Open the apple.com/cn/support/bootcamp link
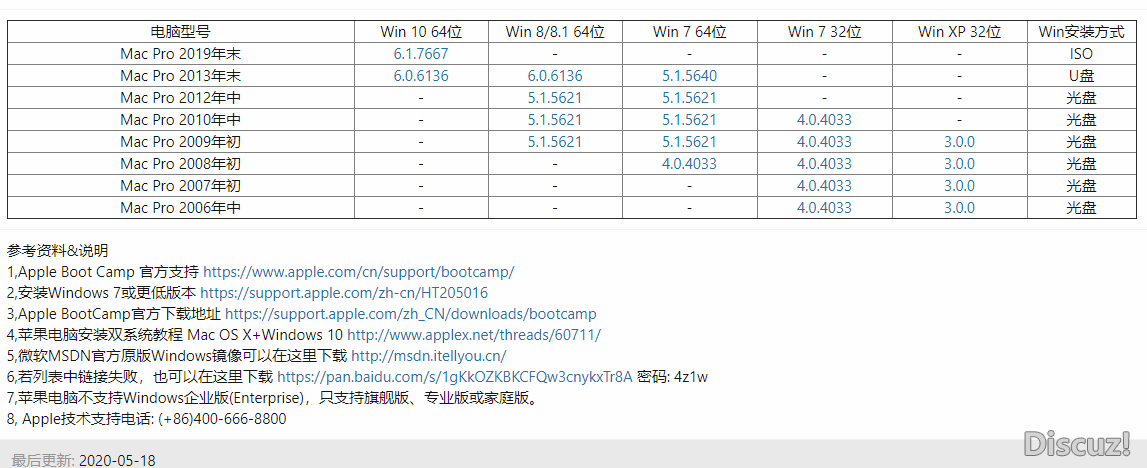 click(x=358, y=272)
